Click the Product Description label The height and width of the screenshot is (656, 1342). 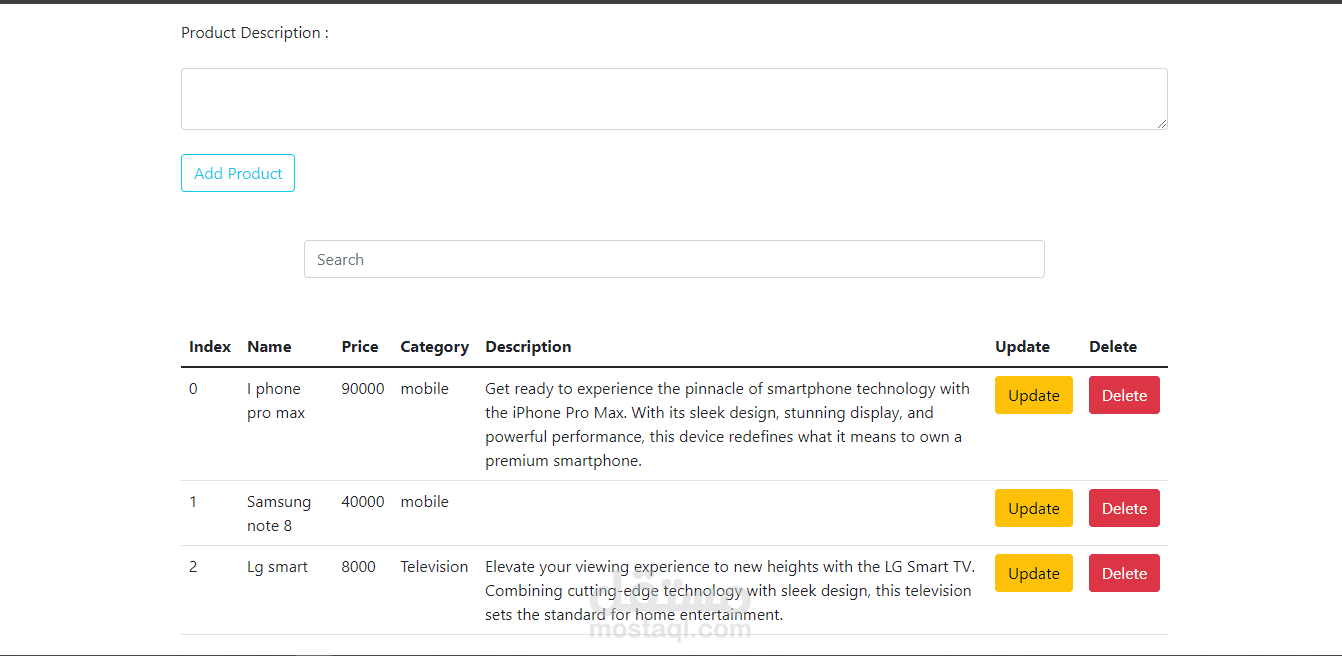coord(254,33)
